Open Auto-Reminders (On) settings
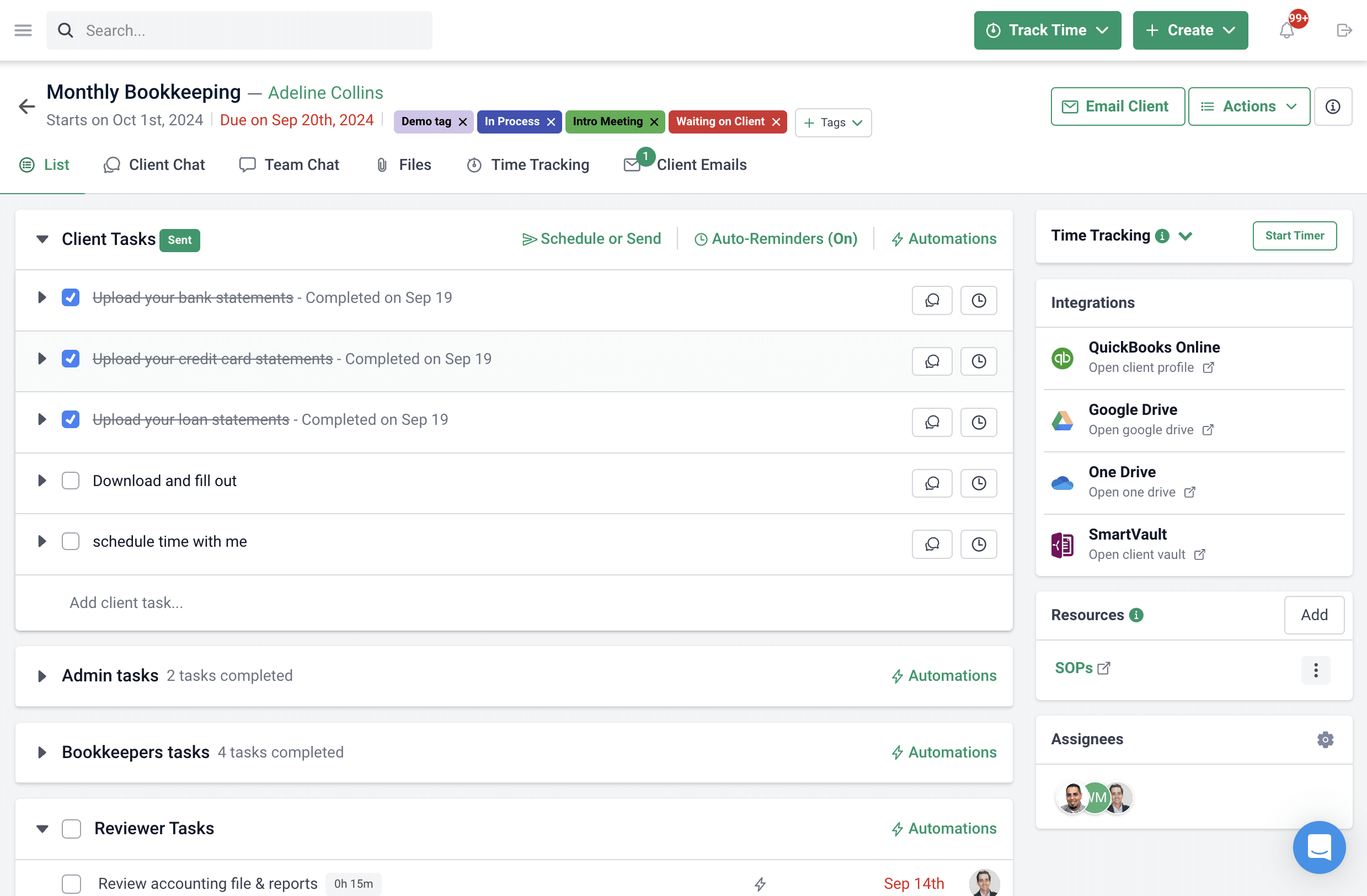This screenshot has width=1367, height=896. (776, 239)
